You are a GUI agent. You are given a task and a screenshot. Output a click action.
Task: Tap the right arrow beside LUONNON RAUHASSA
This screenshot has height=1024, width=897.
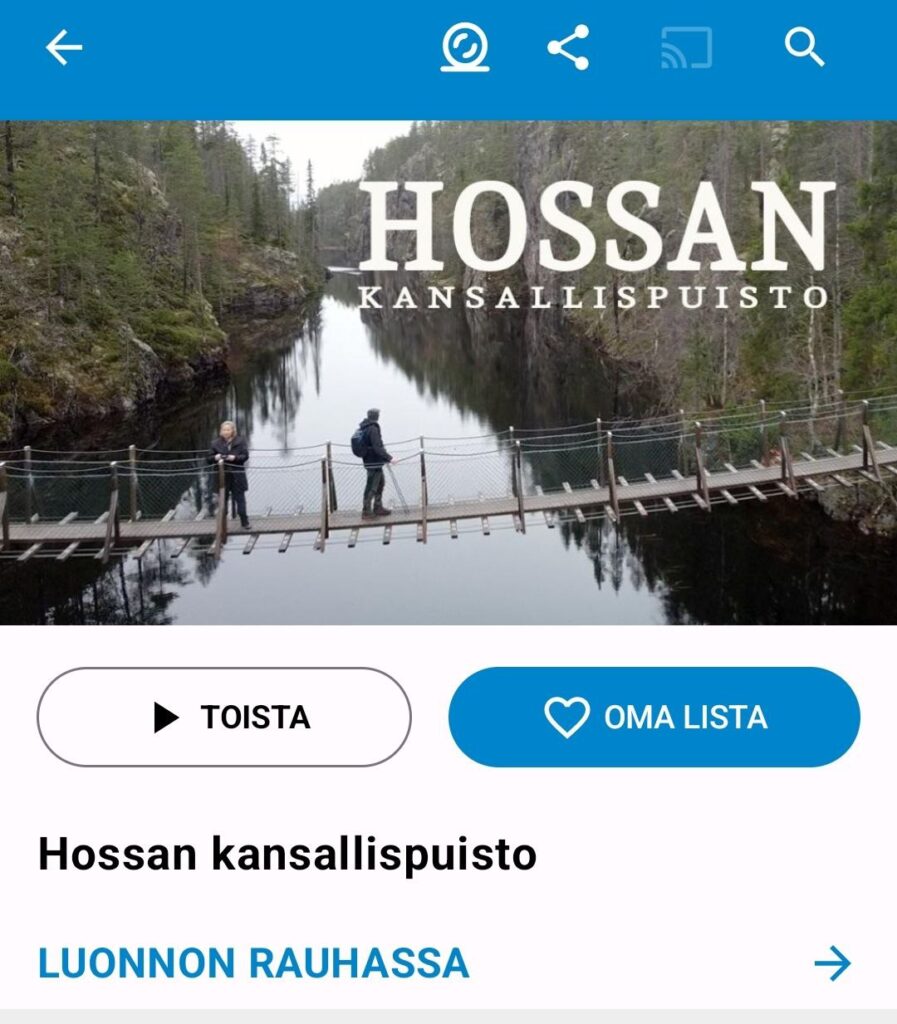click(x=833, y=963)
